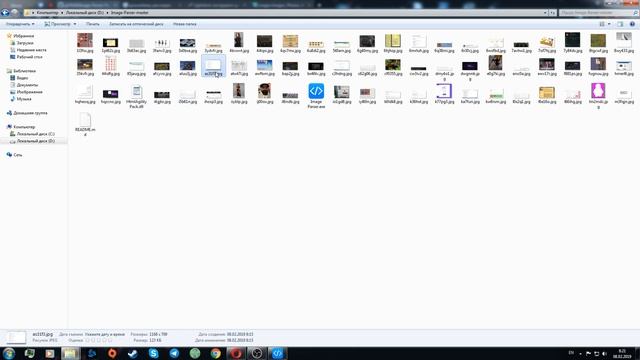This screenshot has height=360, width=640.
Task: Open Skype from the taskbar
Action: pos(153,353)
